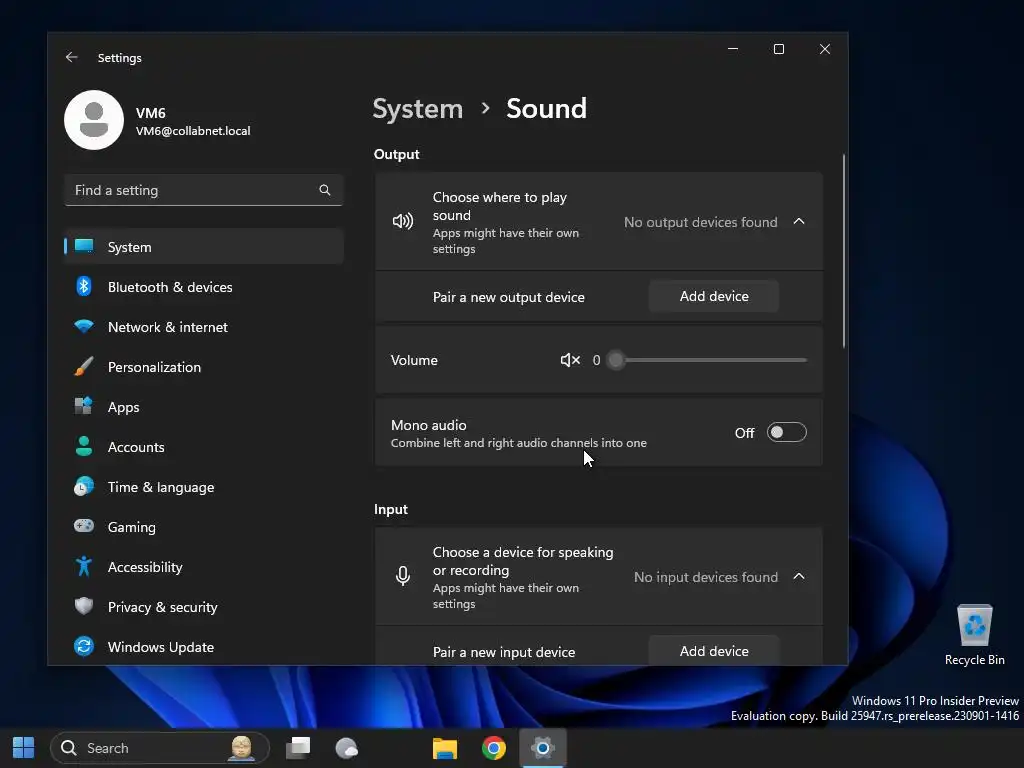Open the chat bubble app on taskbar
Image resolution: width=1024 pixels, height=768 pixels.
tap(347, 748)
